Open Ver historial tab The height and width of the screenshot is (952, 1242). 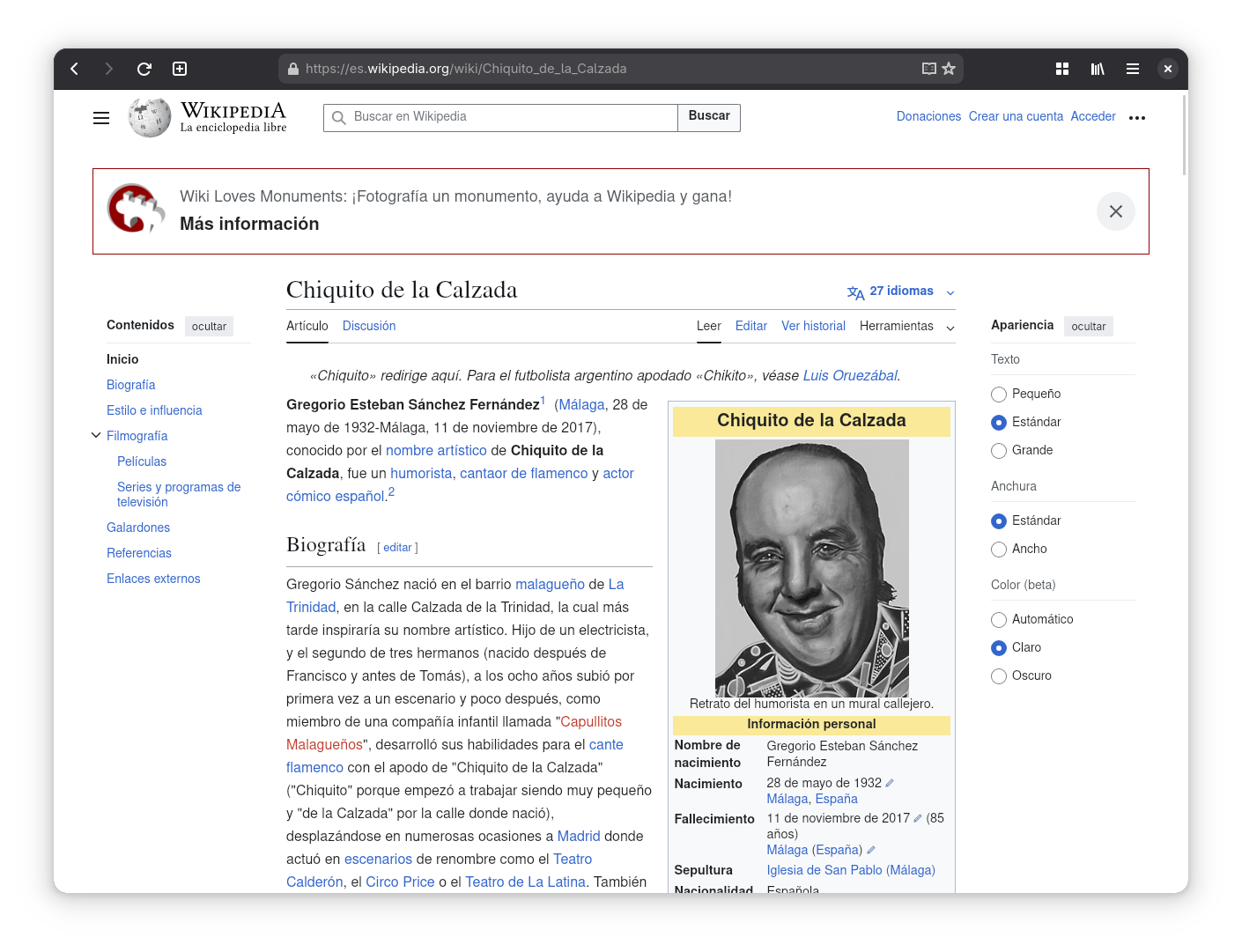point(814,326)
